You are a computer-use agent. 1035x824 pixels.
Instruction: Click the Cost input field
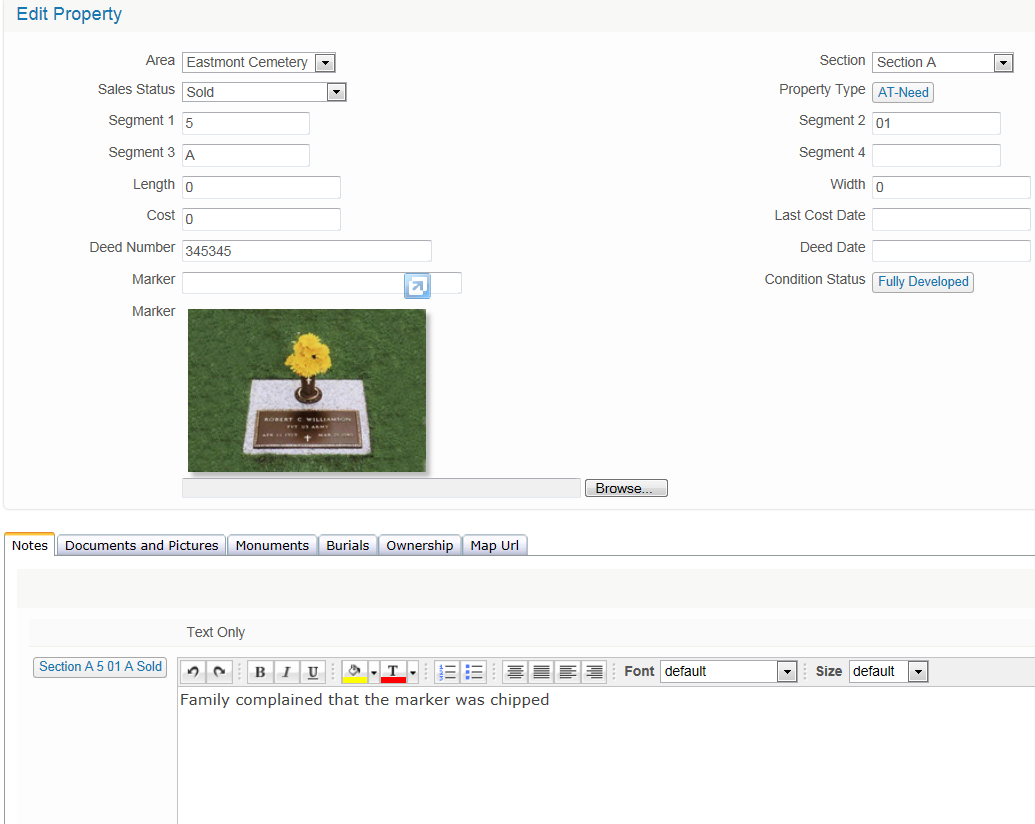click(x=261, y=219)
